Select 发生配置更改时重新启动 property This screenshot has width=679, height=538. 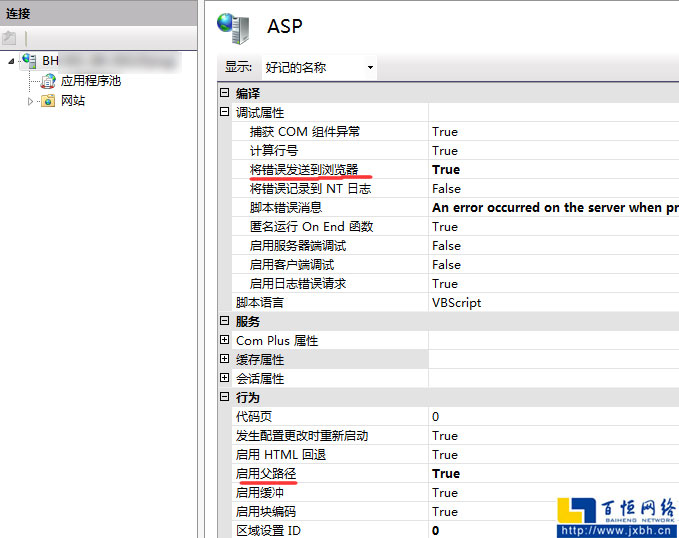(x=302, y=436)
